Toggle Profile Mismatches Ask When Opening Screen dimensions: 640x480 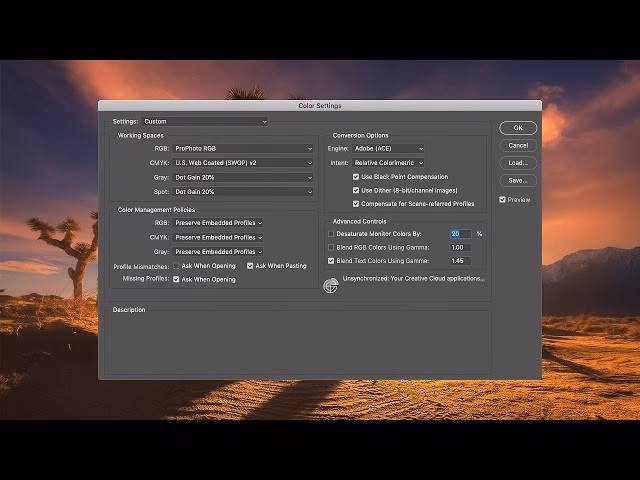pos(176,266)
